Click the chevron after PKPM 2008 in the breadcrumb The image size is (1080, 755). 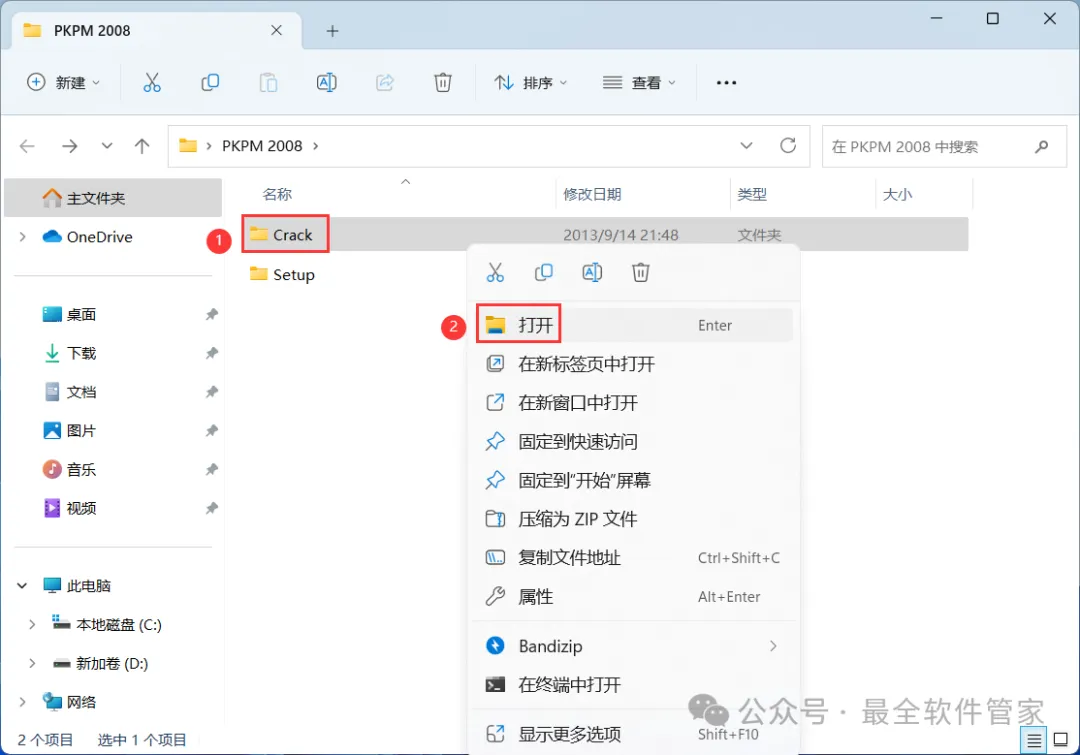point(316,146)
